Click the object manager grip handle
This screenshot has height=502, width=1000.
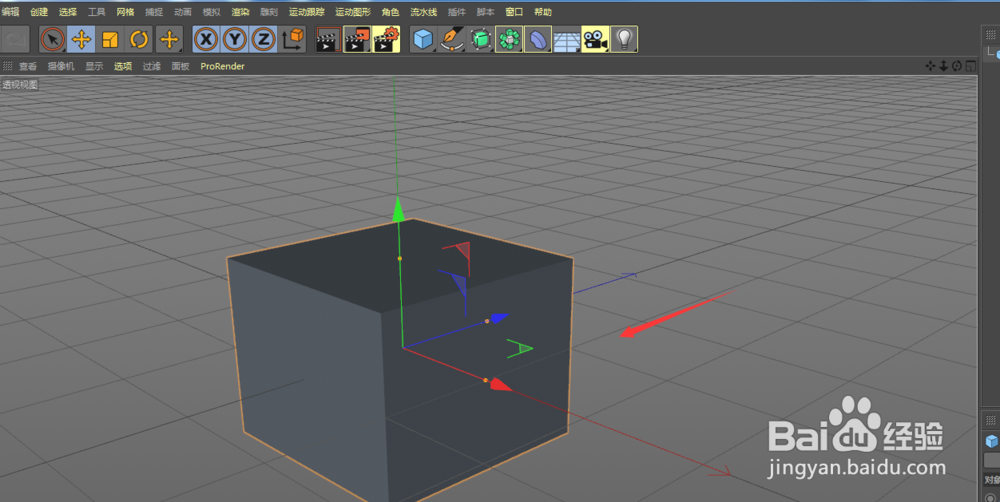(x=990, y=35)
